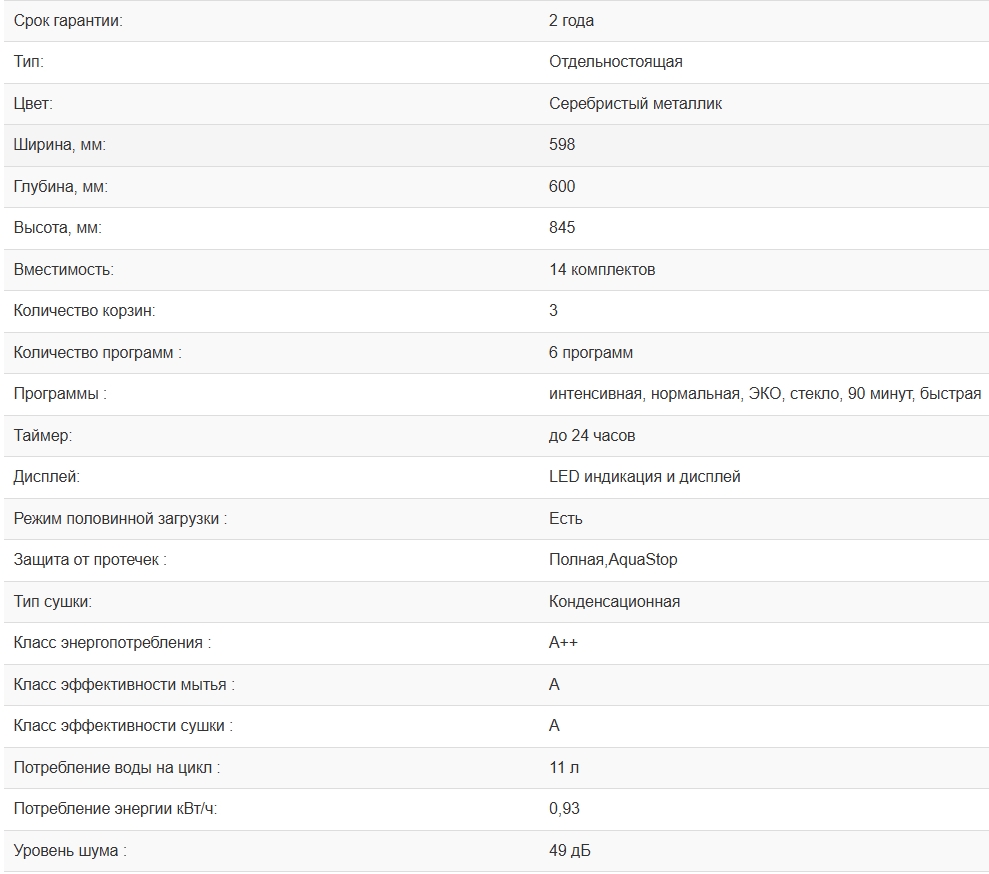Select the height value '845'
Screen dimensions: 989x874
(562, 228)
